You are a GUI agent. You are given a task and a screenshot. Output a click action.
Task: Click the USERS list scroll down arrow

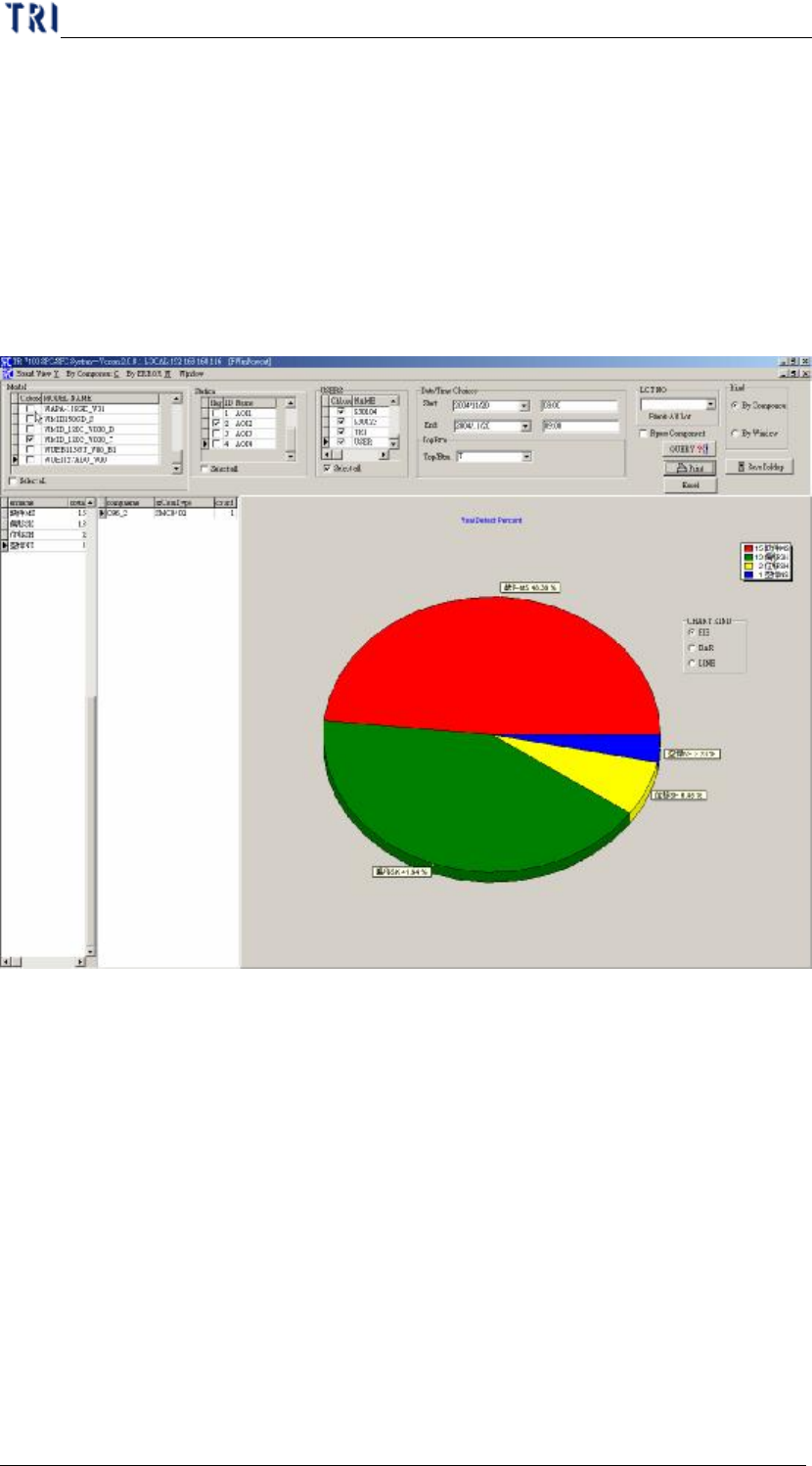click(395, 444)
